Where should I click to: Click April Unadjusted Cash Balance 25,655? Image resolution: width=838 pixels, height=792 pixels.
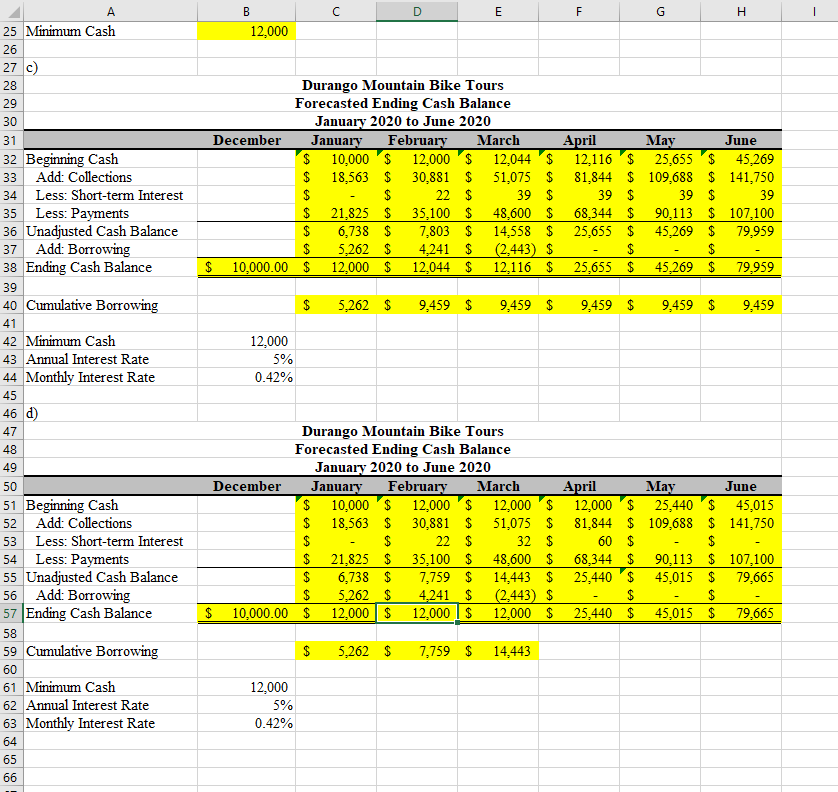pos(579,231)
